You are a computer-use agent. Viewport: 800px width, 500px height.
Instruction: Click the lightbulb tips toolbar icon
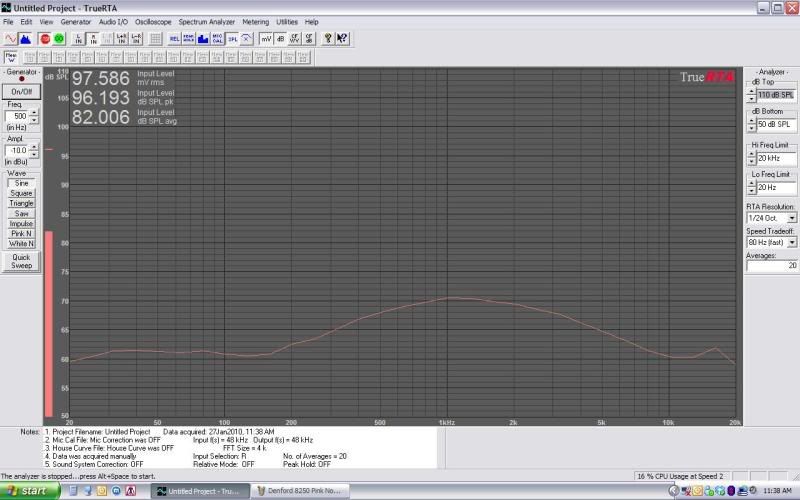click(328, 39)
